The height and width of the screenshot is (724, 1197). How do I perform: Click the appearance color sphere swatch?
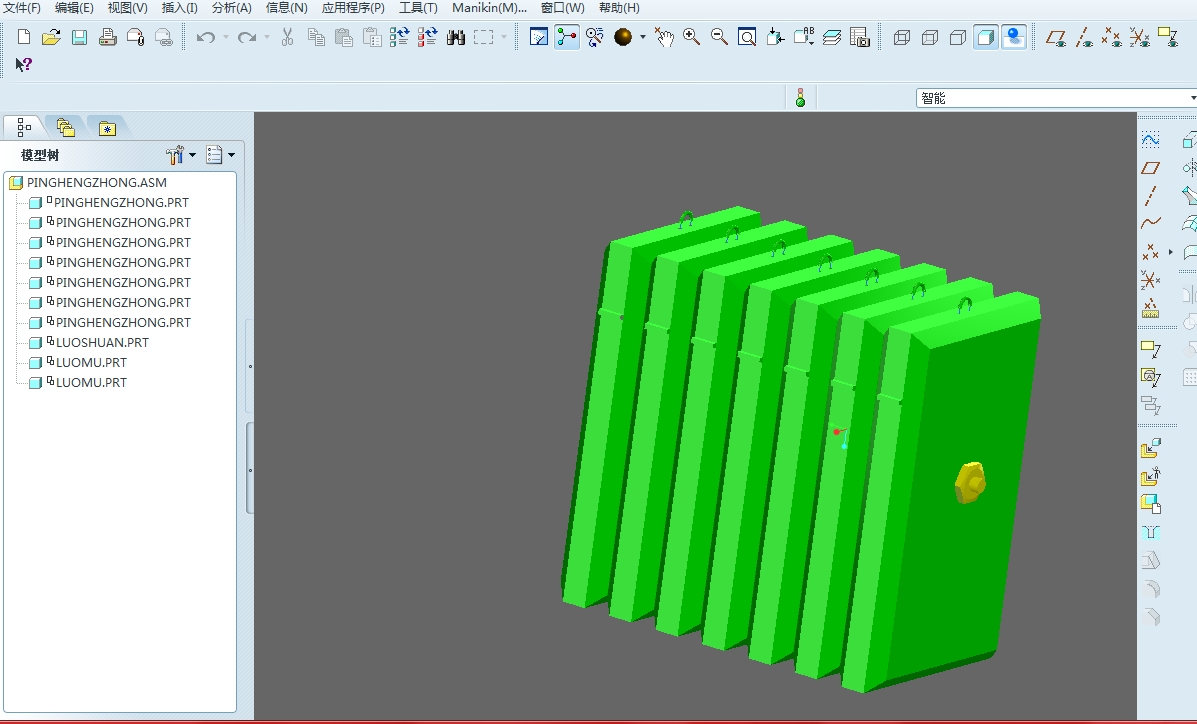623,38
